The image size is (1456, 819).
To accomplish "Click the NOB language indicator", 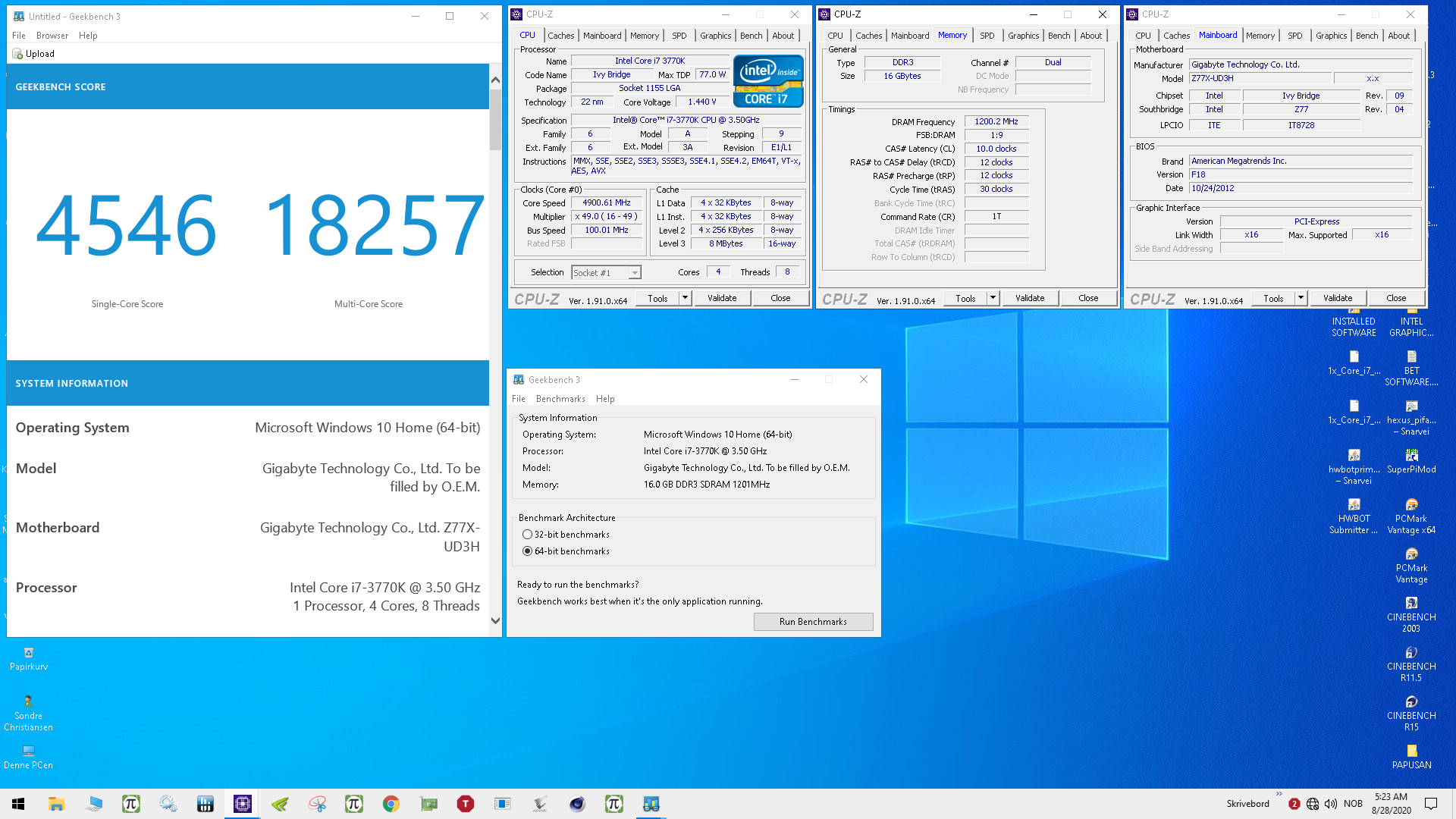I will (1353, 804).
